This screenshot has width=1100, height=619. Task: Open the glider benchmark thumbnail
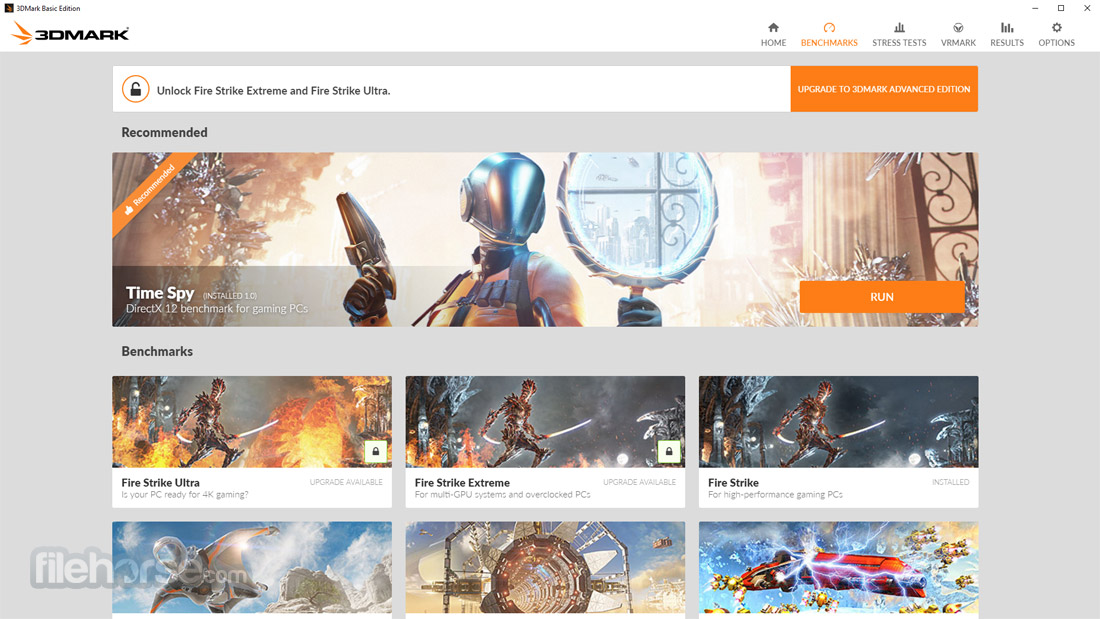click(252, 567)
